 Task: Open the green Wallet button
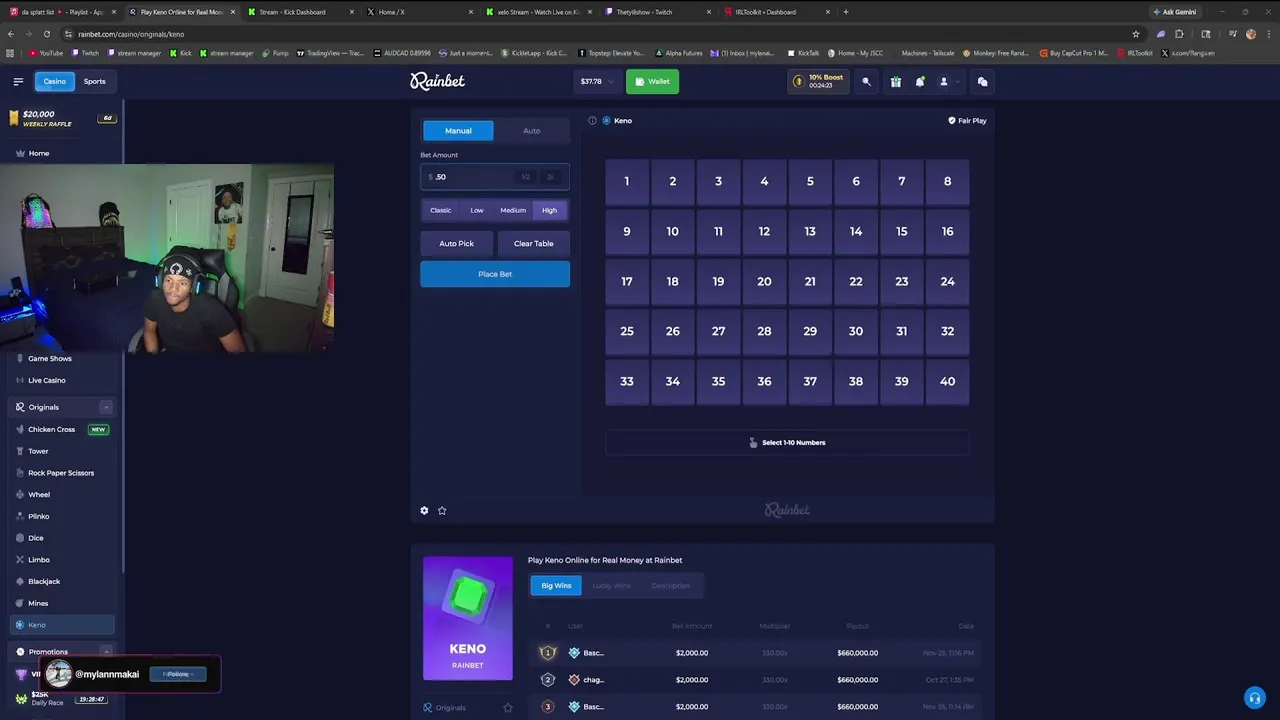click(652, 82)
